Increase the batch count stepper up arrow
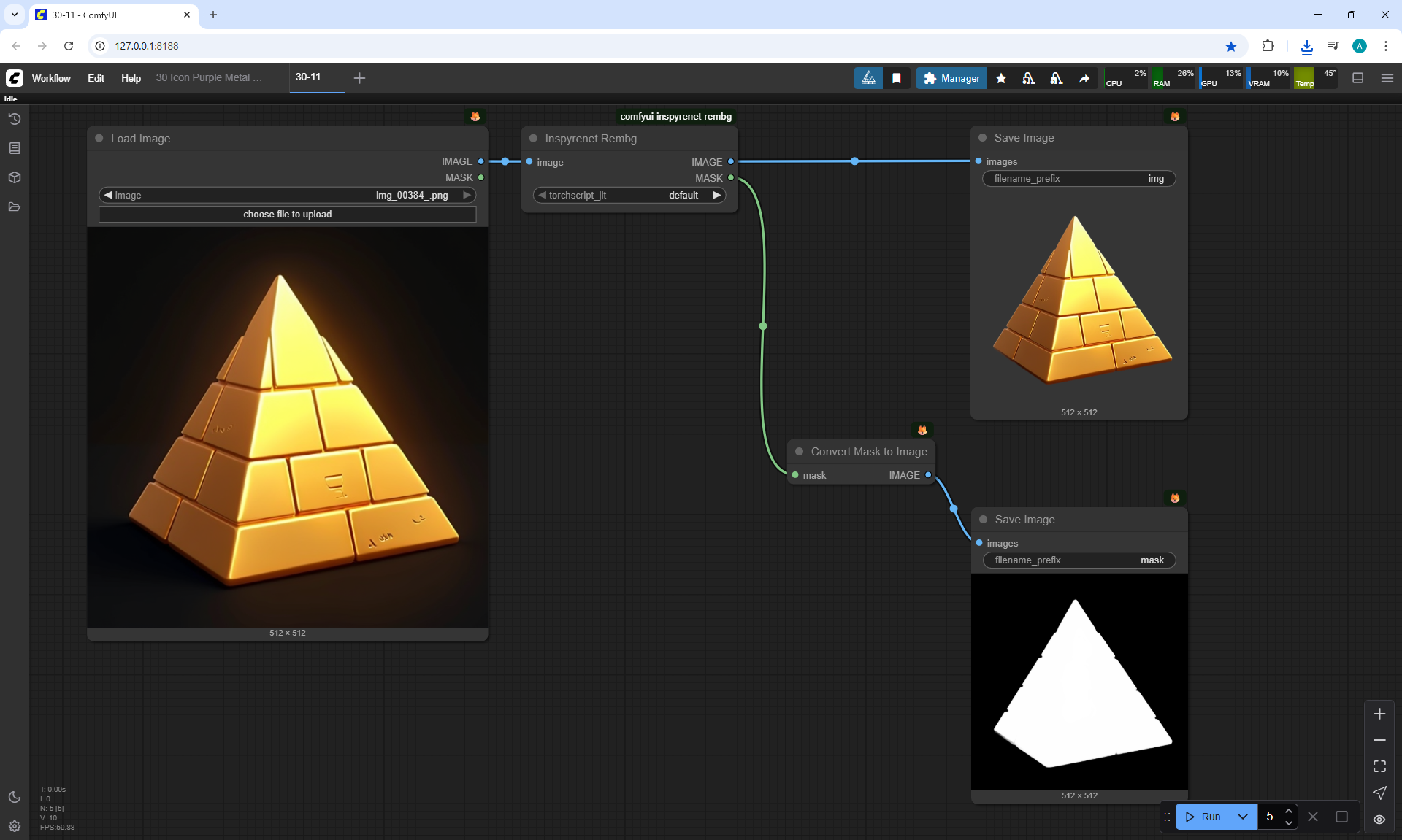 pyautogui.click(x=1289, y=811)
